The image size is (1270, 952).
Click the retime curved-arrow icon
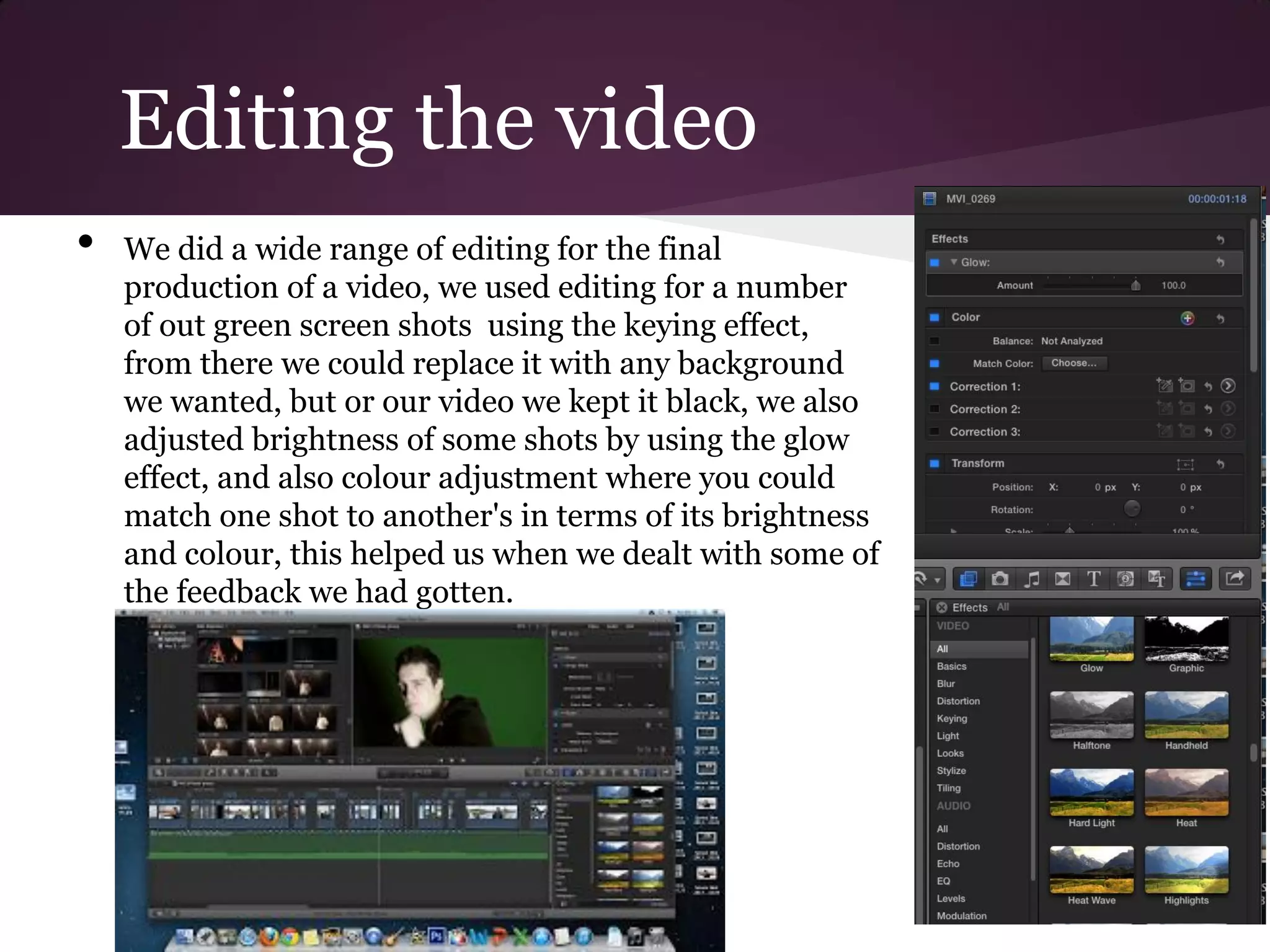point(920,579)
